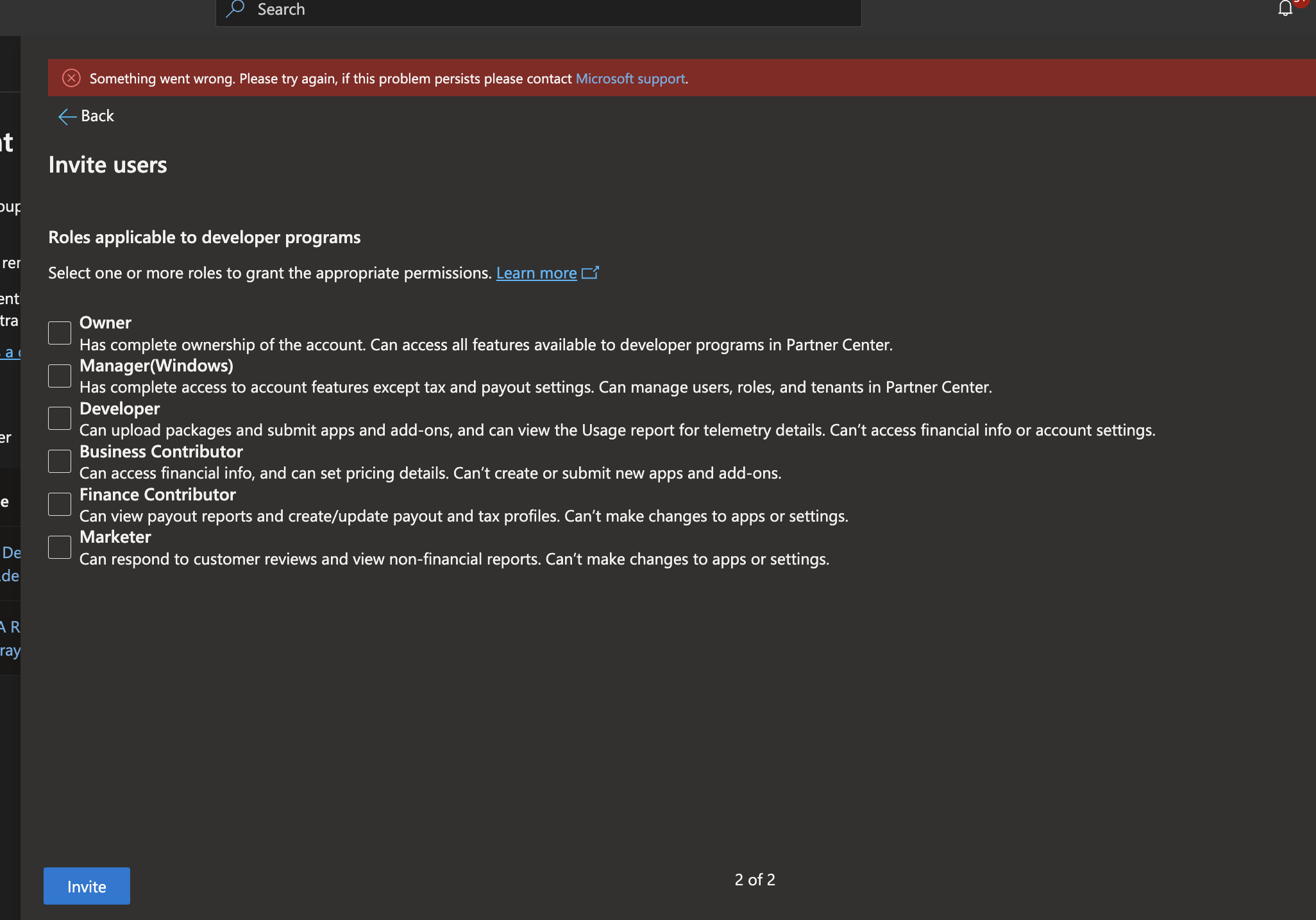Viewport: 1316px width, 920px height.
Task: Select the Developer role checkbox
Action: 60,418
